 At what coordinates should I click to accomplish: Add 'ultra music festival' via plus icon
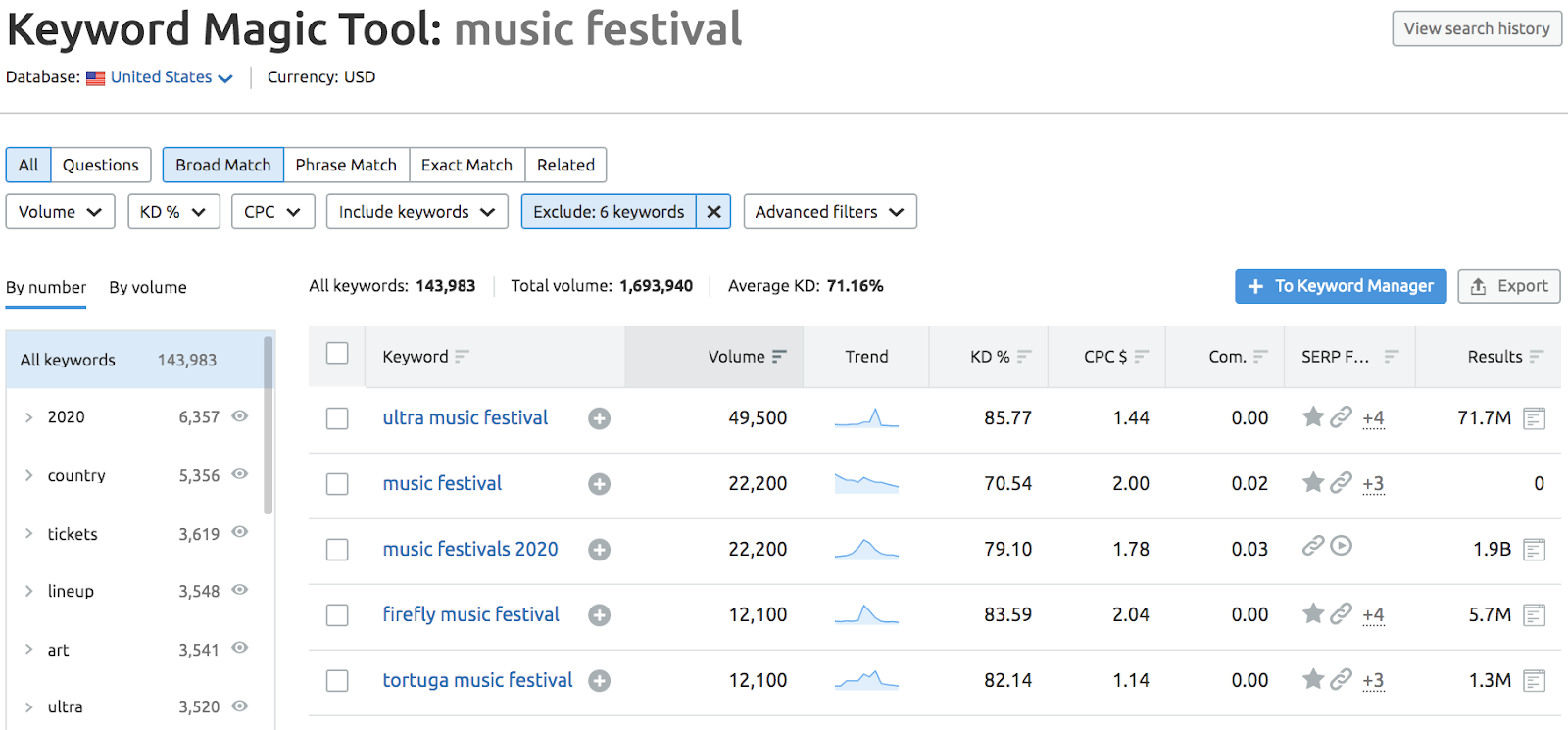[x=599, y=418]
